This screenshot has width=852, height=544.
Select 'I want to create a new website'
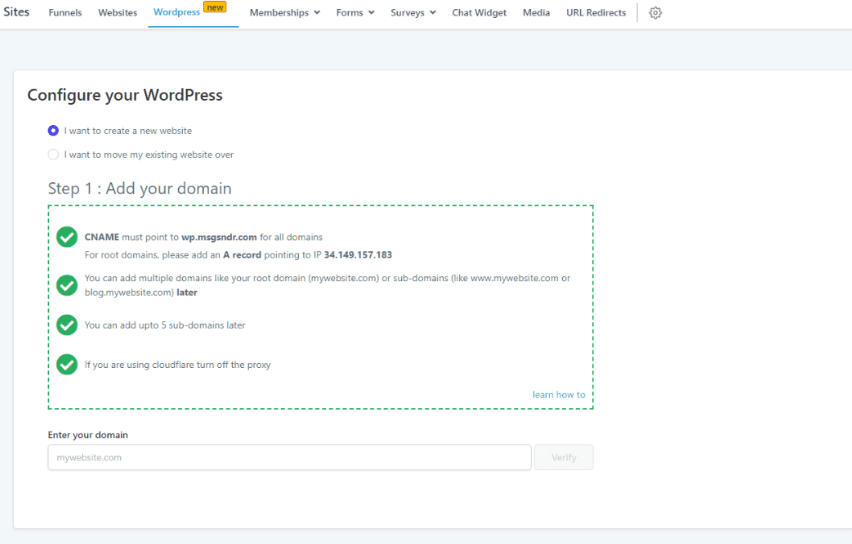pyautogui.click(x=53, y=130)
